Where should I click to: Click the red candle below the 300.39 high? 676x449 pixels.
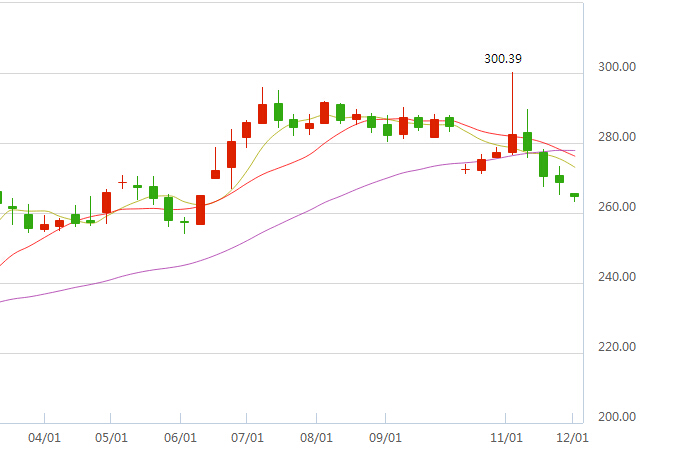(512, 143)
